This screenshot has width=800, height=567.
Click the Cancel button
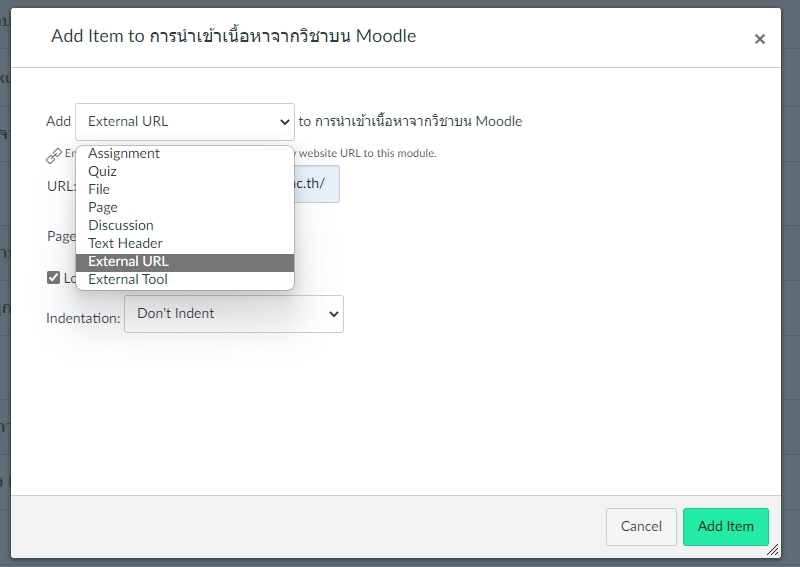(641, 526)
